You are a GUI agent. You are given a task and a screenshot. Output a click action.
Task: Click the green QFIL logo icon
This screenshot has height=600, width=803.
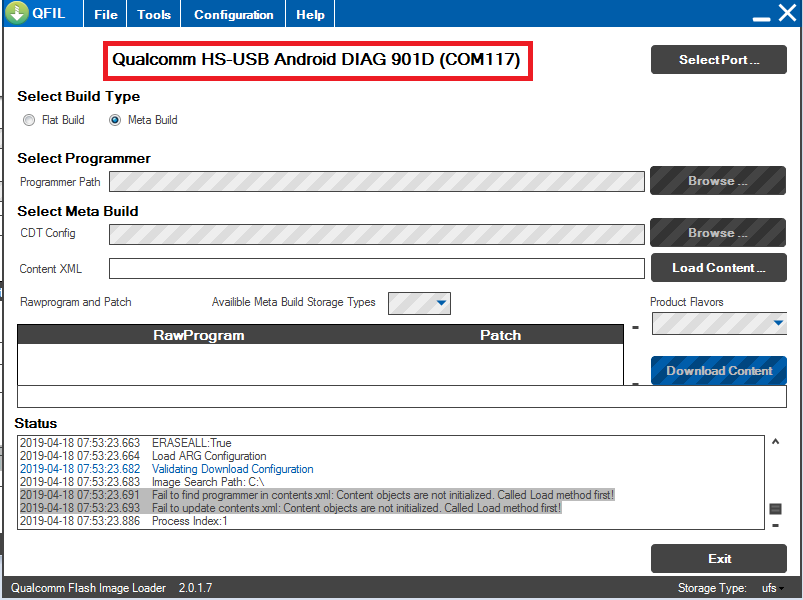pyautogui.click(x=16, y=14)
